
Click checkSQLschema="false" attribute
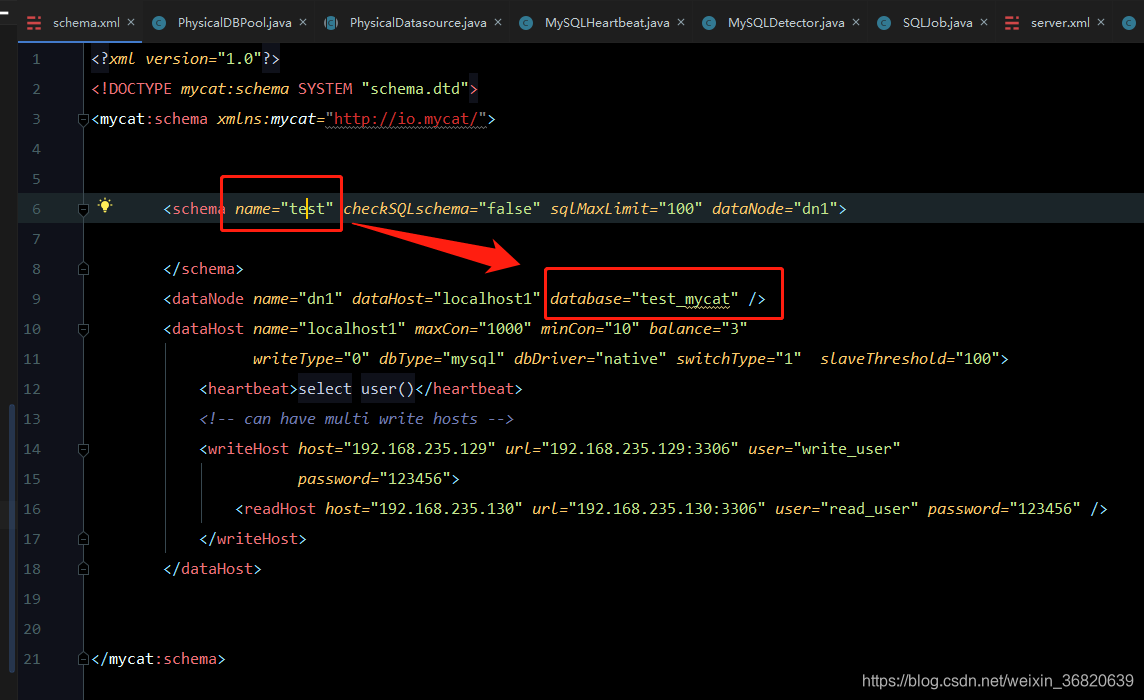point(442,209)
